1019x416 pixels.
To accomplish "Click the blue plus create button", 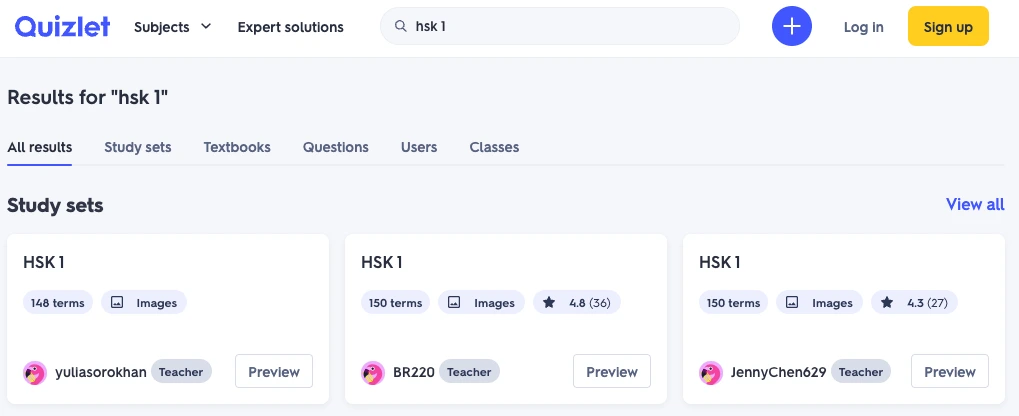I will pos(792,27).
